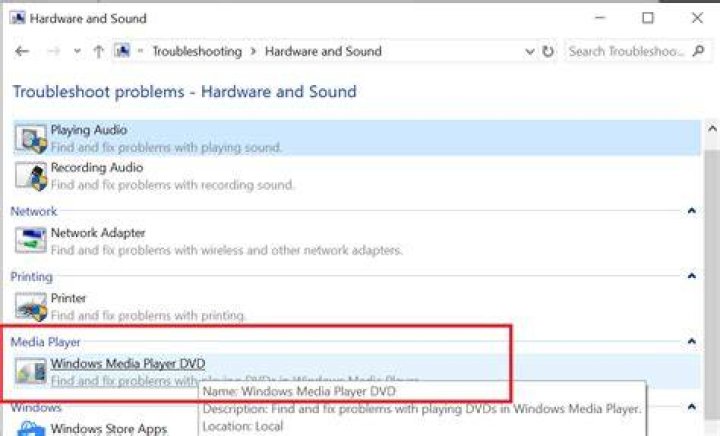
Task: Maximize the Hardware and Sound window
Action: coord(648,18)
